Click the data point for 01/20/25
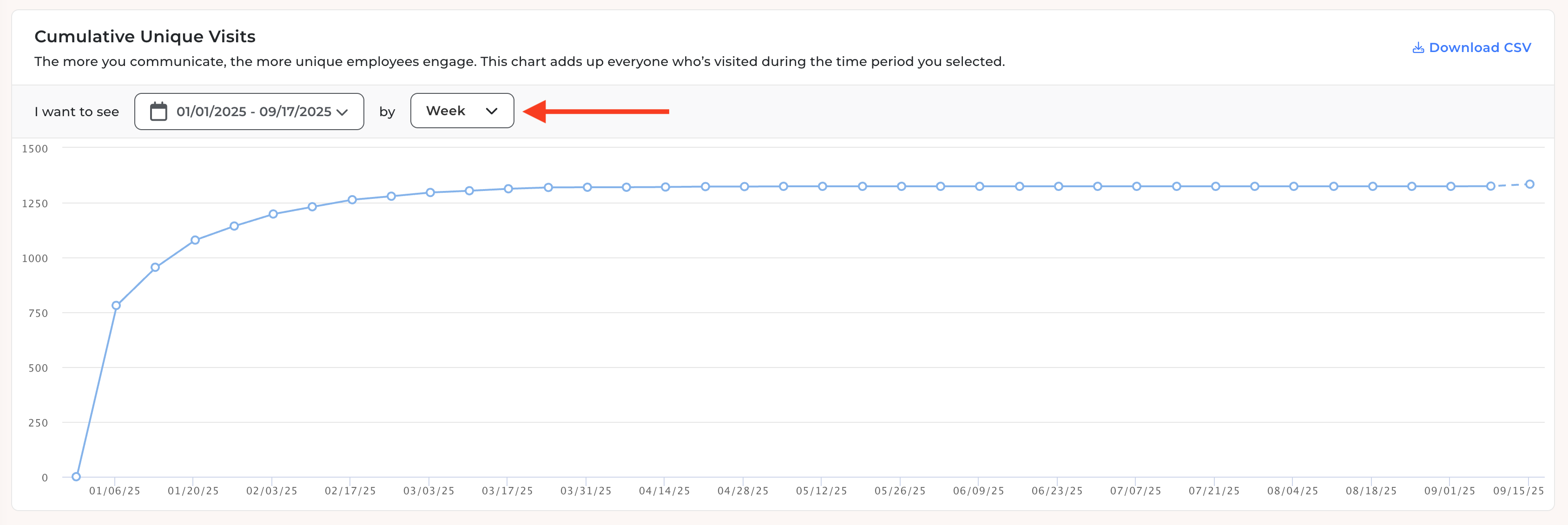Image resolution: width=1568 pixels, height=525 pixels. click(195, 240)
